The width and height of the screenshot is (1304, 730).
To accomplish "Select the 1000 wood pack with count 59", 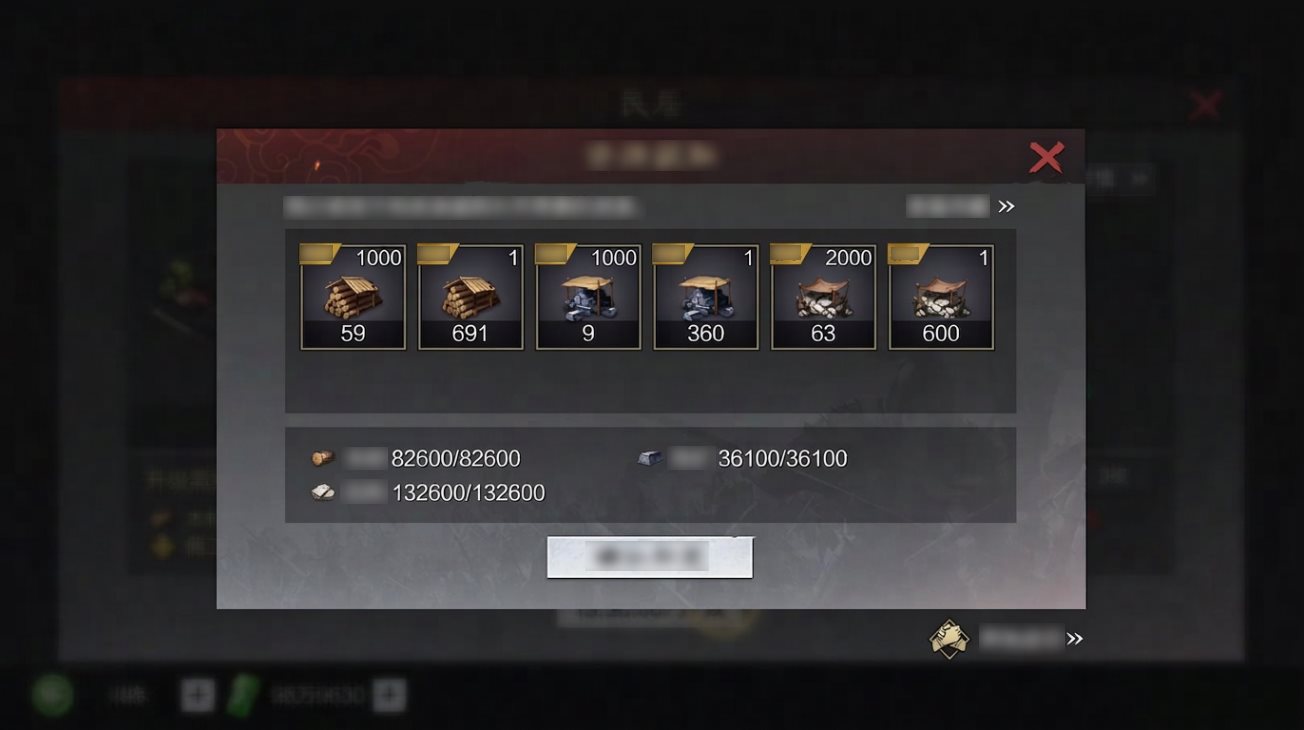I will click(353, 297).
